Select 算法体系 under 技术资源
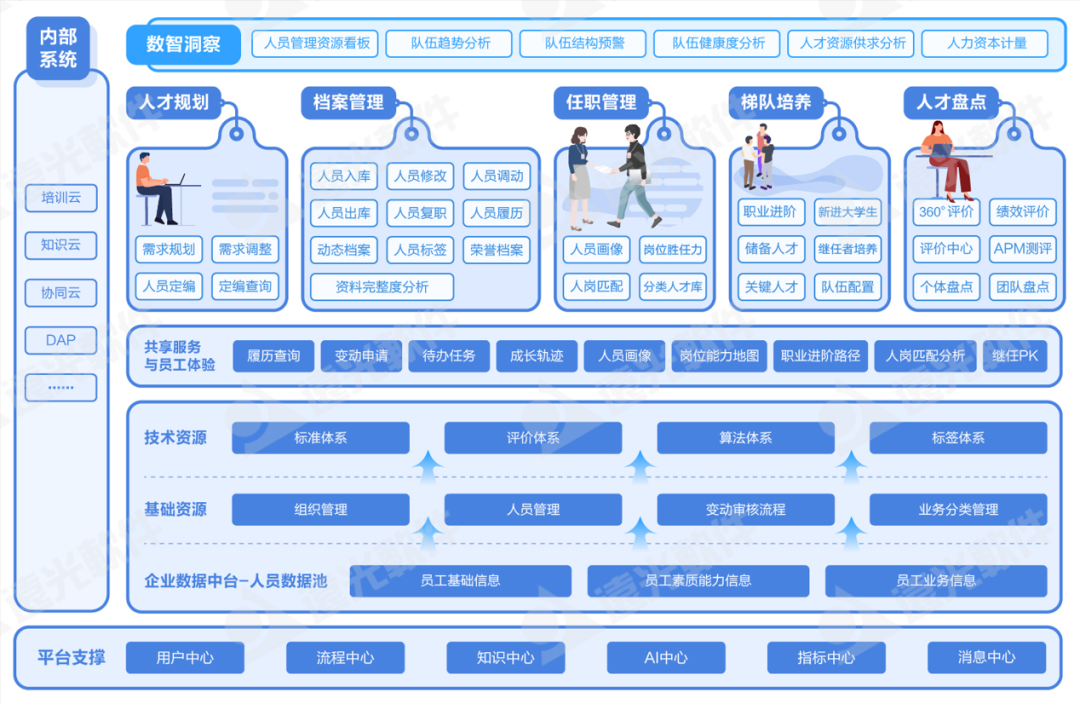 click(x=745, y=437)
